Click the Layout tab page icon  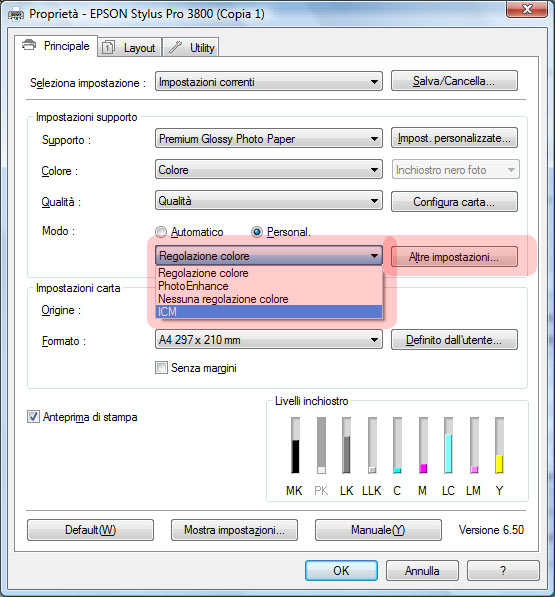click(108, 48)
